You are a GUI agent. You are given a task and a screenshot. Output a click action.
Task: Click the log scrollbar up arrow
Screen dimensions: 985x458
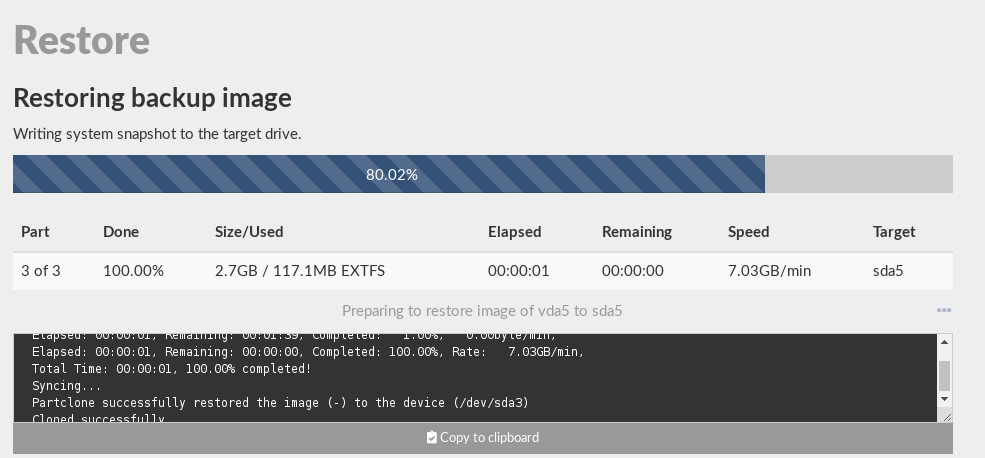[944, 343]
